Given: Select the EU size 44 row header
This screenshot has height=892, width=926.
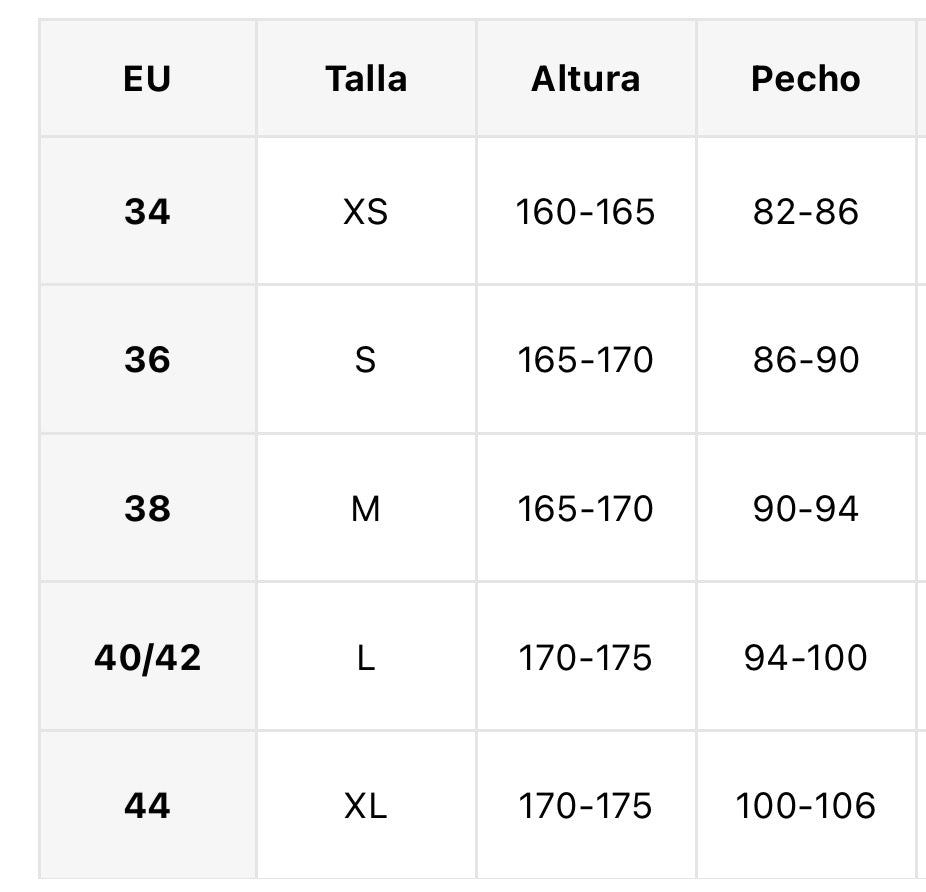Looking at the screenshot, I should tap(148, 805).
